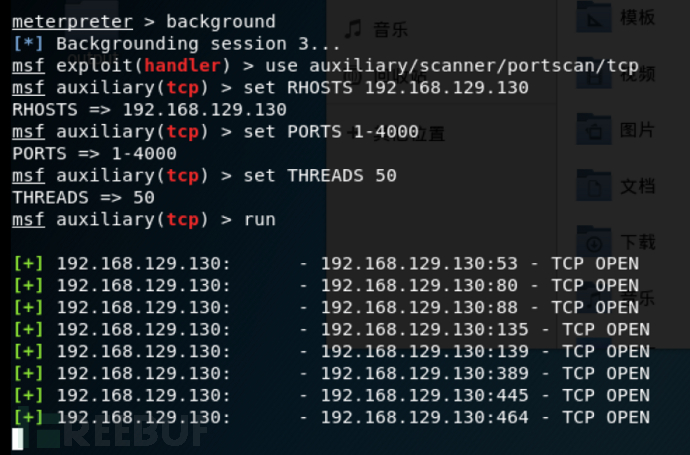690x455 pixels.
Task: Click the underlined meterpreter prompt
Action: click(x=72, y=22)
